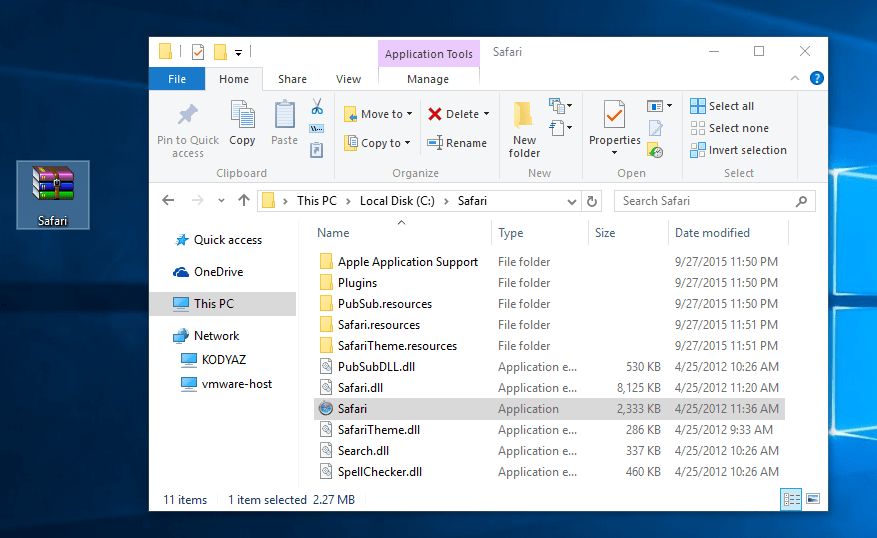
Task: Click the Application Tools contextual tab
Action: (428, 54)
